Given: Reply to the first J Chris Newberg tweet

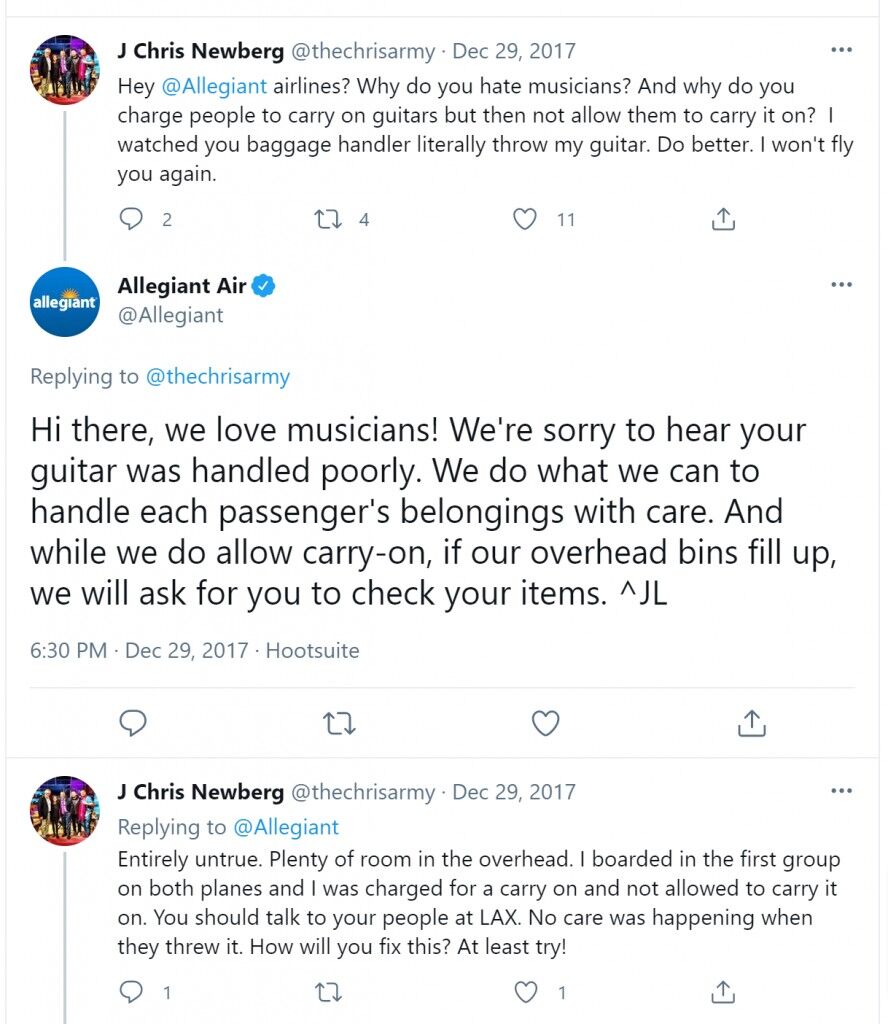Looking at the screenshot, I should pyautogui.click(x=131, y=219).
